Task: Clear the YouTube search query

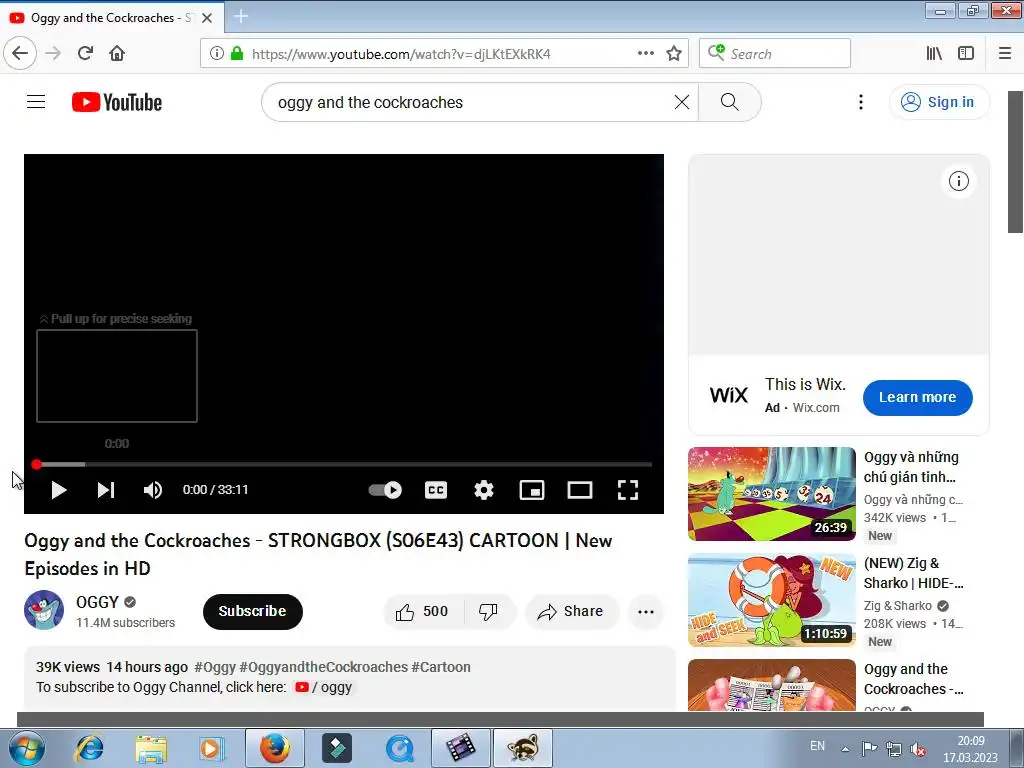Action: [x=682, y=102]
